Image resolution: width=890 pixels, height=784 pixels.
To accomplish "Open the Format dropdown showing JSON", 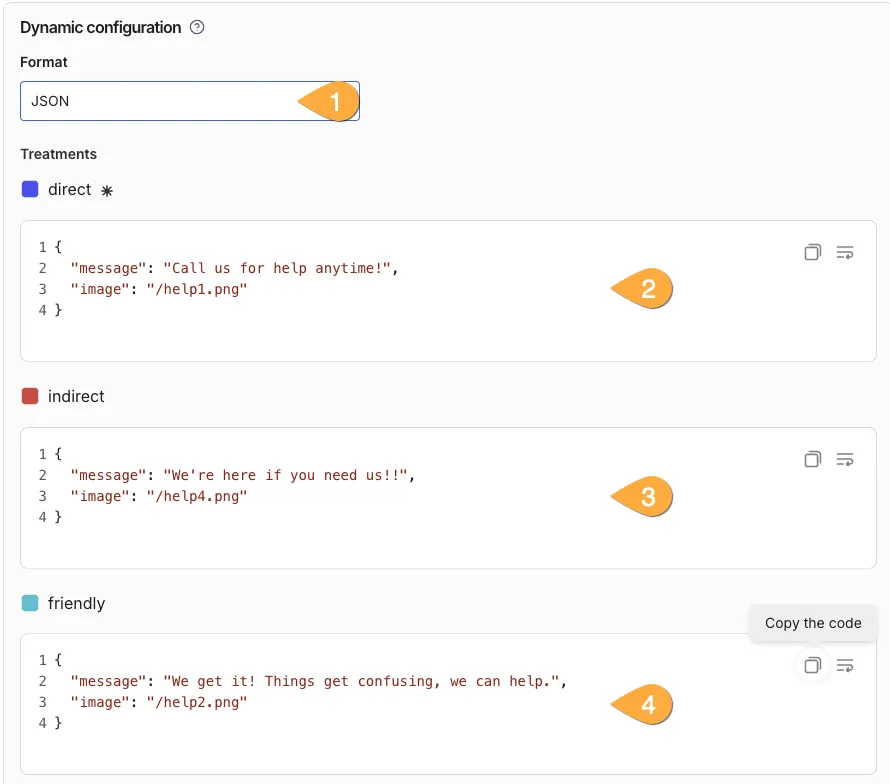I will click(x=160, y=101).
